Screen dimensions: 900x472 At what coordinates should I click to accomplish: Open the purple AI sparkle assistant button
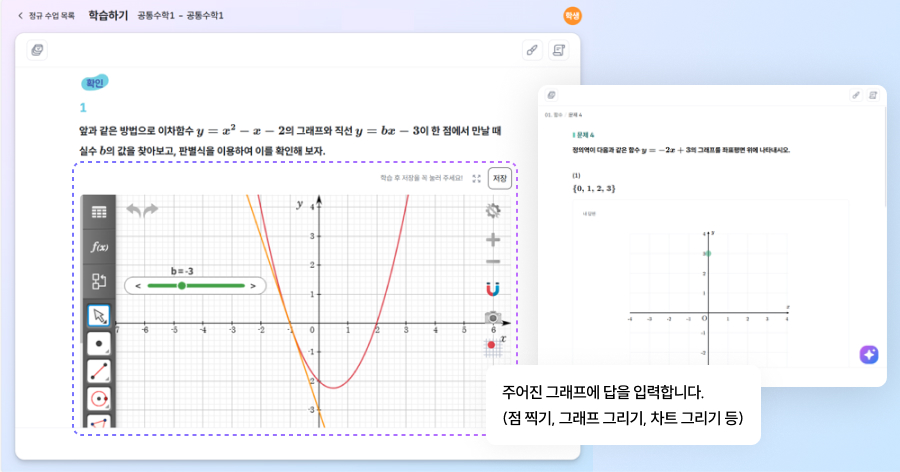pos(868,355)
